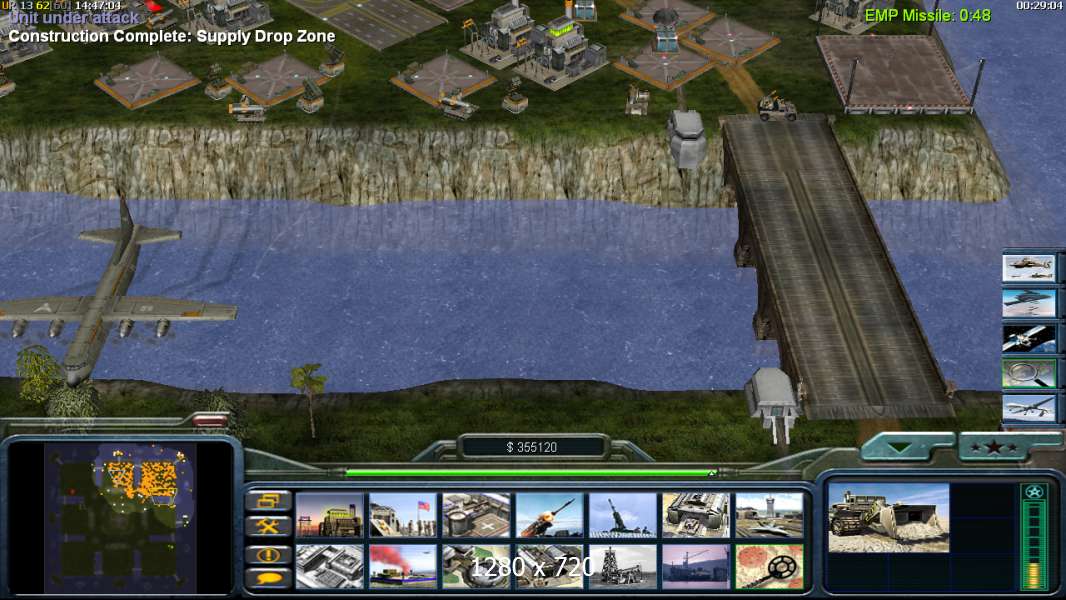Click the $ 355120 money display

[532, 447]
